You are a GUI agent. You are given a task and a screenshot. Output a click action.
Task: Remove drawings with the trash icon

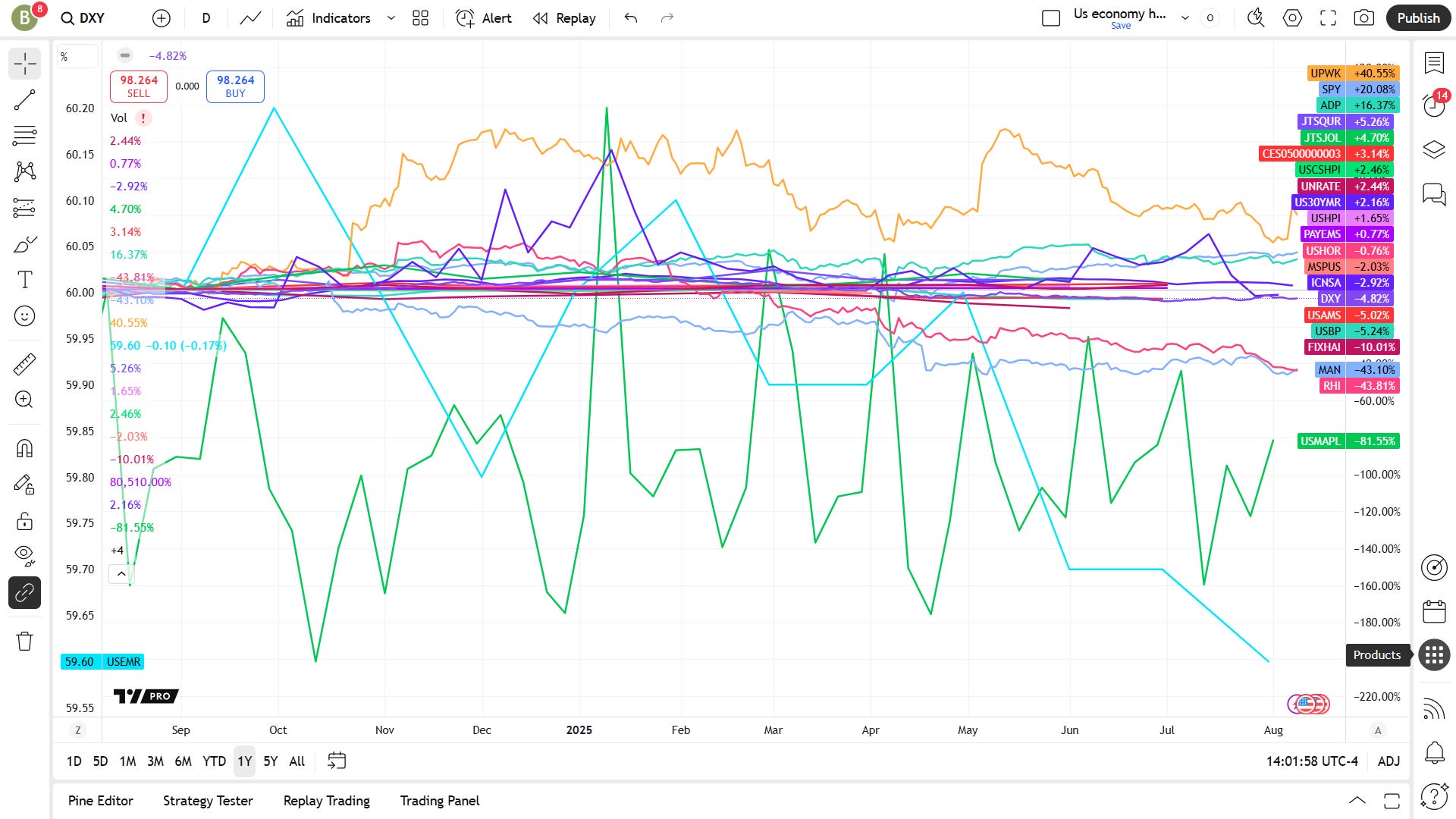(24, 641)
